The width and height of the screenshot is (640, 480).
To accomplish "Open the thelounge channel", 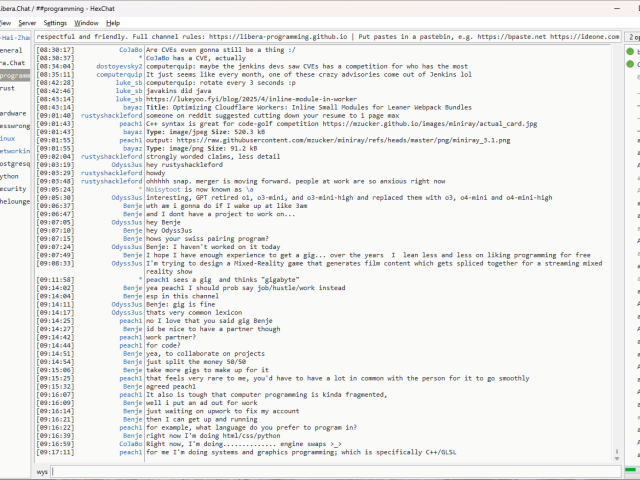I will pos(14,200).
